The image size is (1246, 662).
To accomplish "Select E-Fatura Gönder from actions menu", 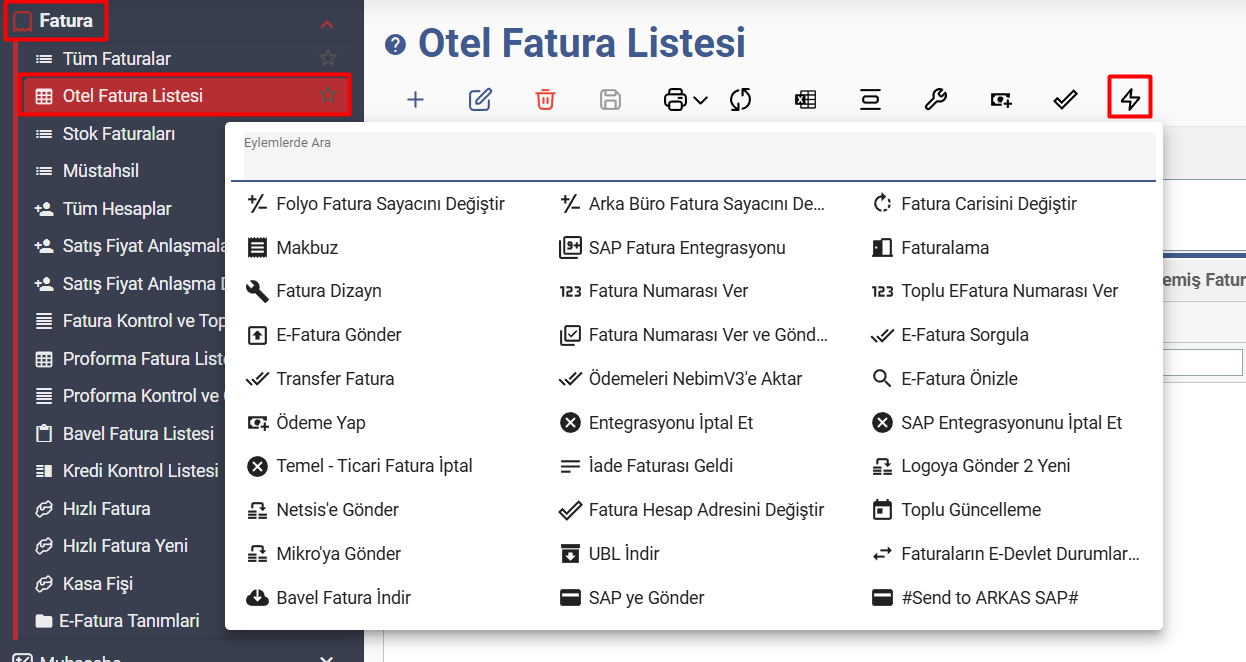I will point(339,335).
